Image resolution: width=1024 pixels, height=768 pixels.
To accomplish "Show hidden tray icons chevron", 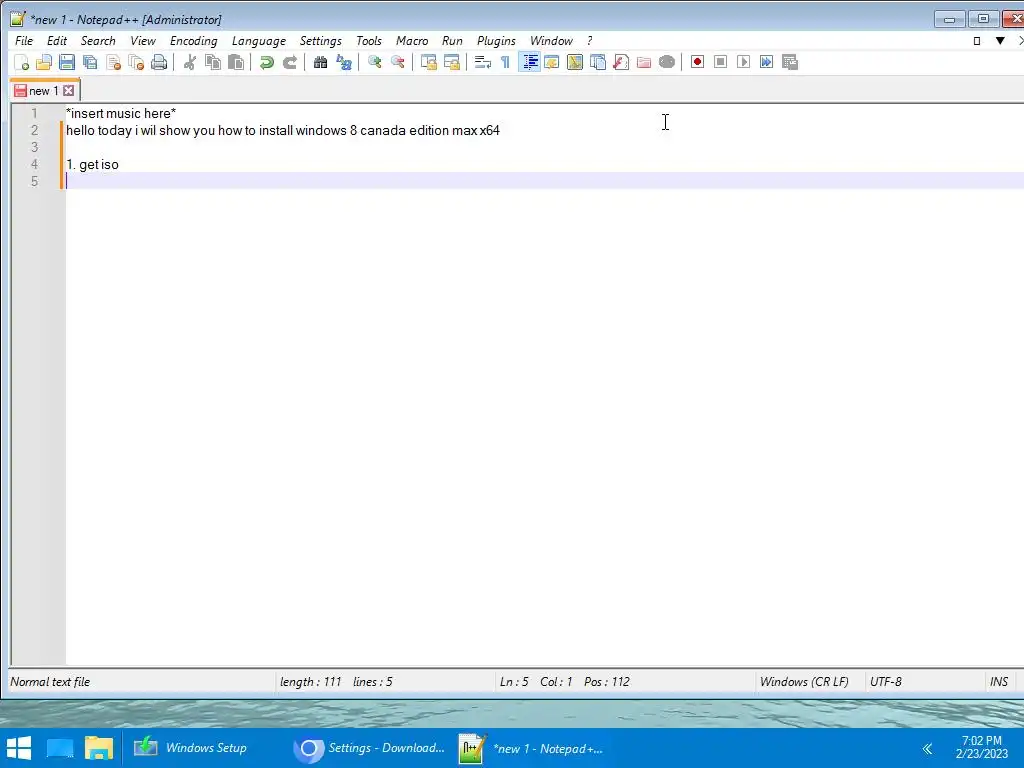I will [927, 748].
